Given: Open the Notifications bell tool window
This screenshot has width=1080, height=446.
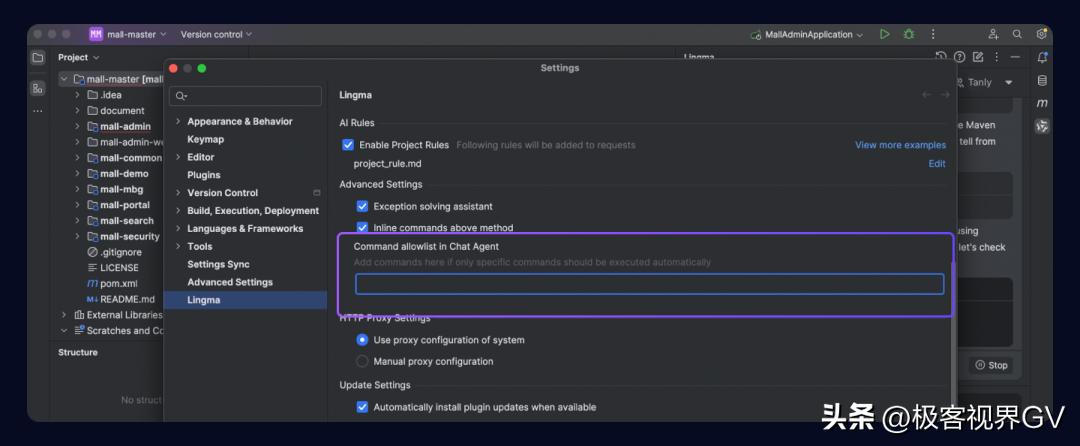Looking at the screenshot, I should (x=1042, y=57).
